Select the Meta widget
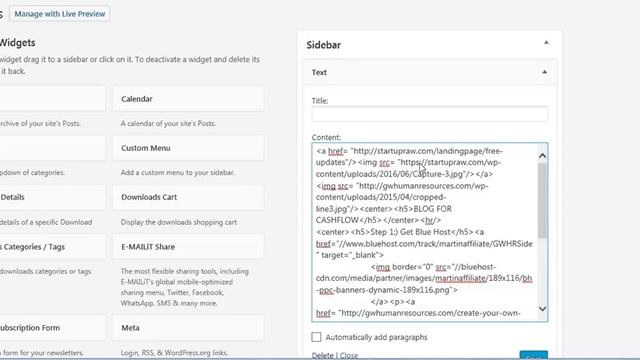This screenshot has width=640, height=360. (x=188, y=328)
